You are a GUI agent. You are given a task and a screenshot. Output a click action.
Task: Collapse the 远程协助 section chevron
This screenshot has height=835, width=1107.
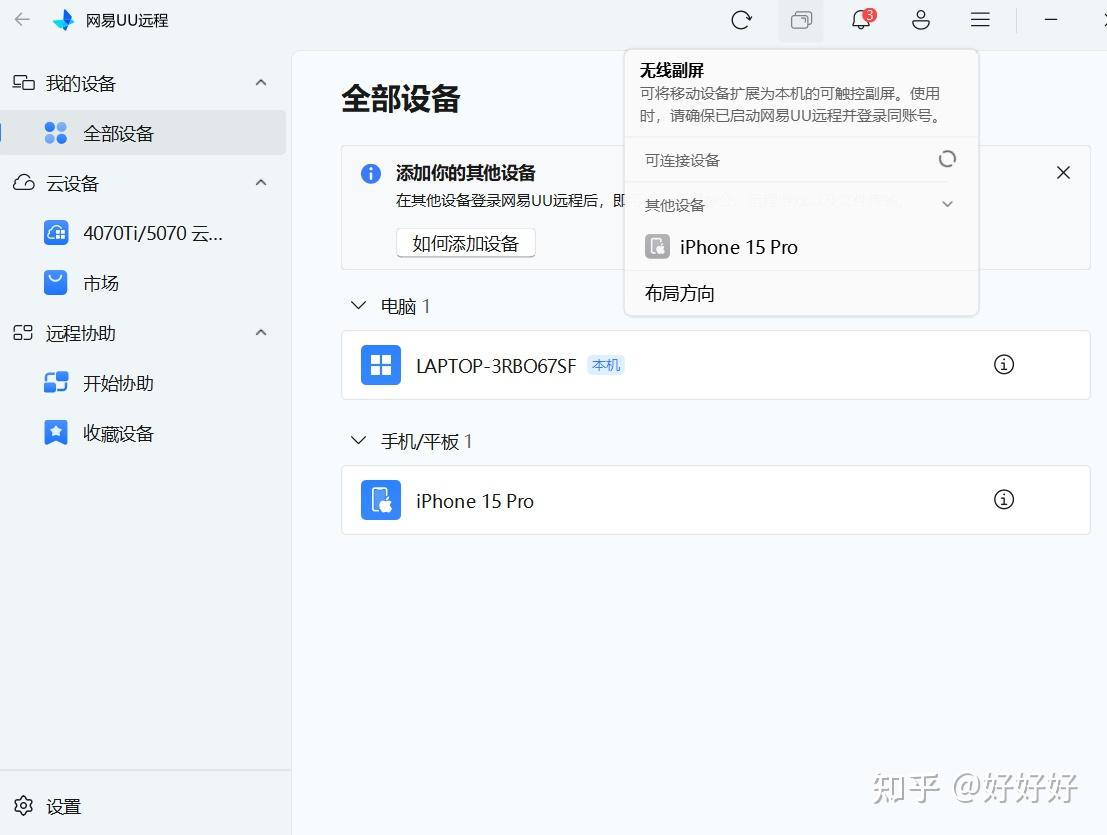[x=261, y=332]
